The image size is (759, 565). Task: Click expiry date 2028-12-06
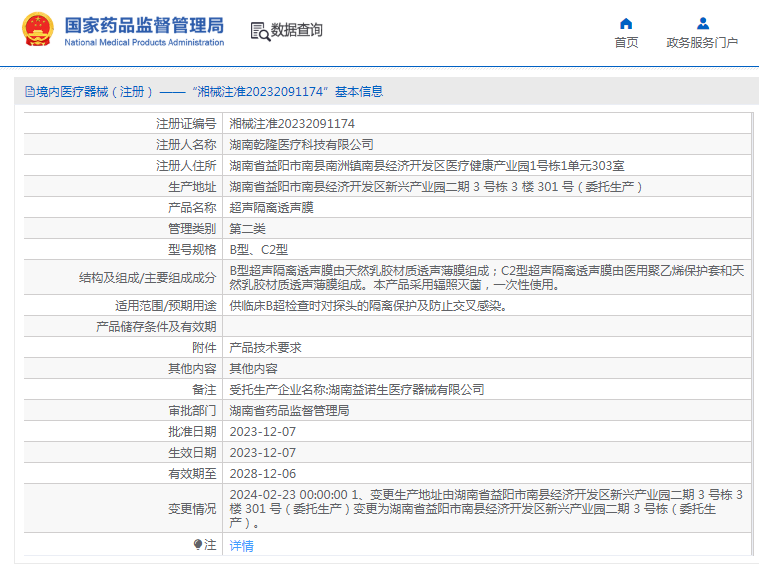262,473
